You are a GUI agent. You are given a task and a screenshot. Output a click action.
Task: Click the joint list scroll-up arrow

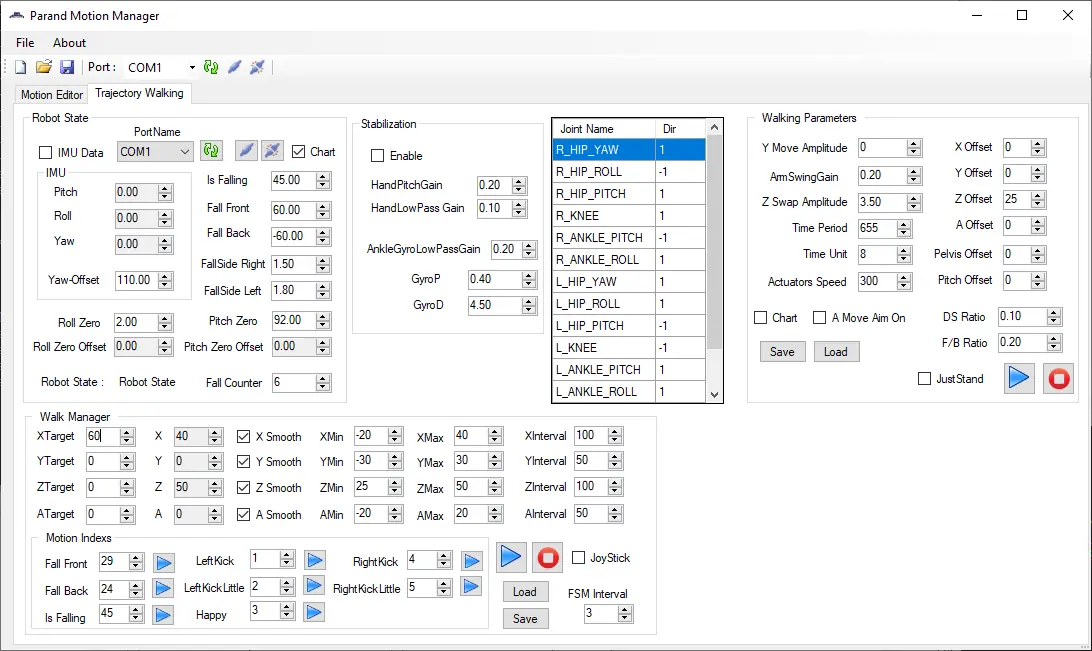click(x=714, y=127)
